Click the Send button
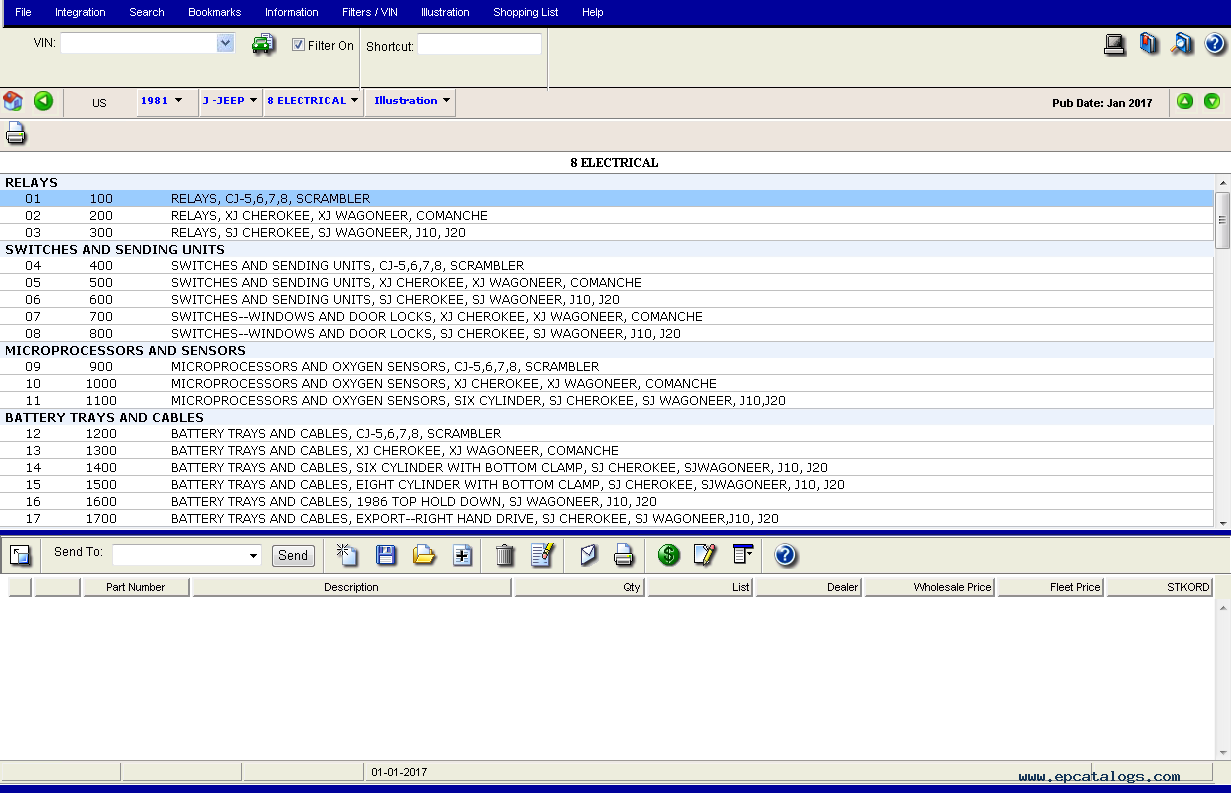1231x793 pixels. [x=293, y=556]
